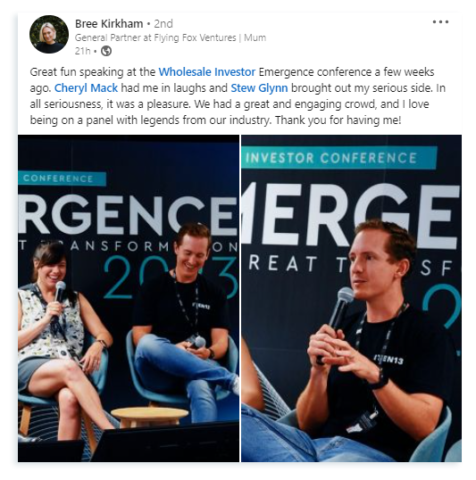
Task: Click the 21h post timestamp
Action: 82,51
